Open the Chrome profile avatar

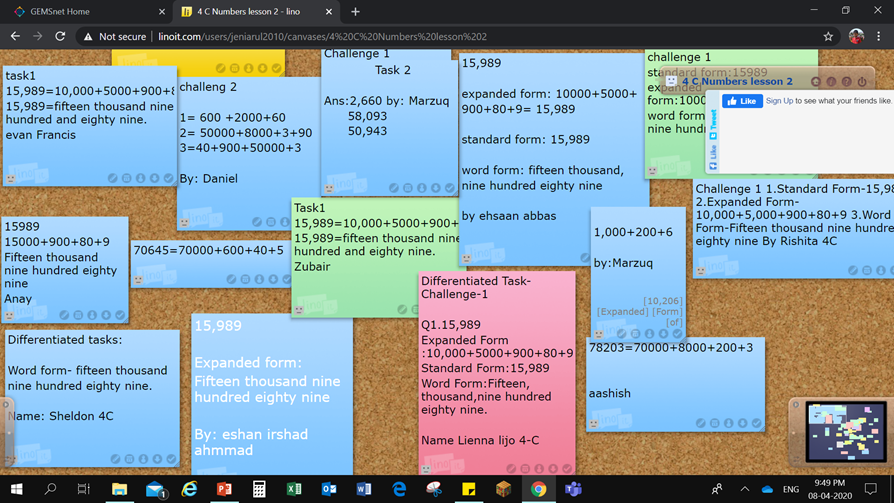point(856,36)
